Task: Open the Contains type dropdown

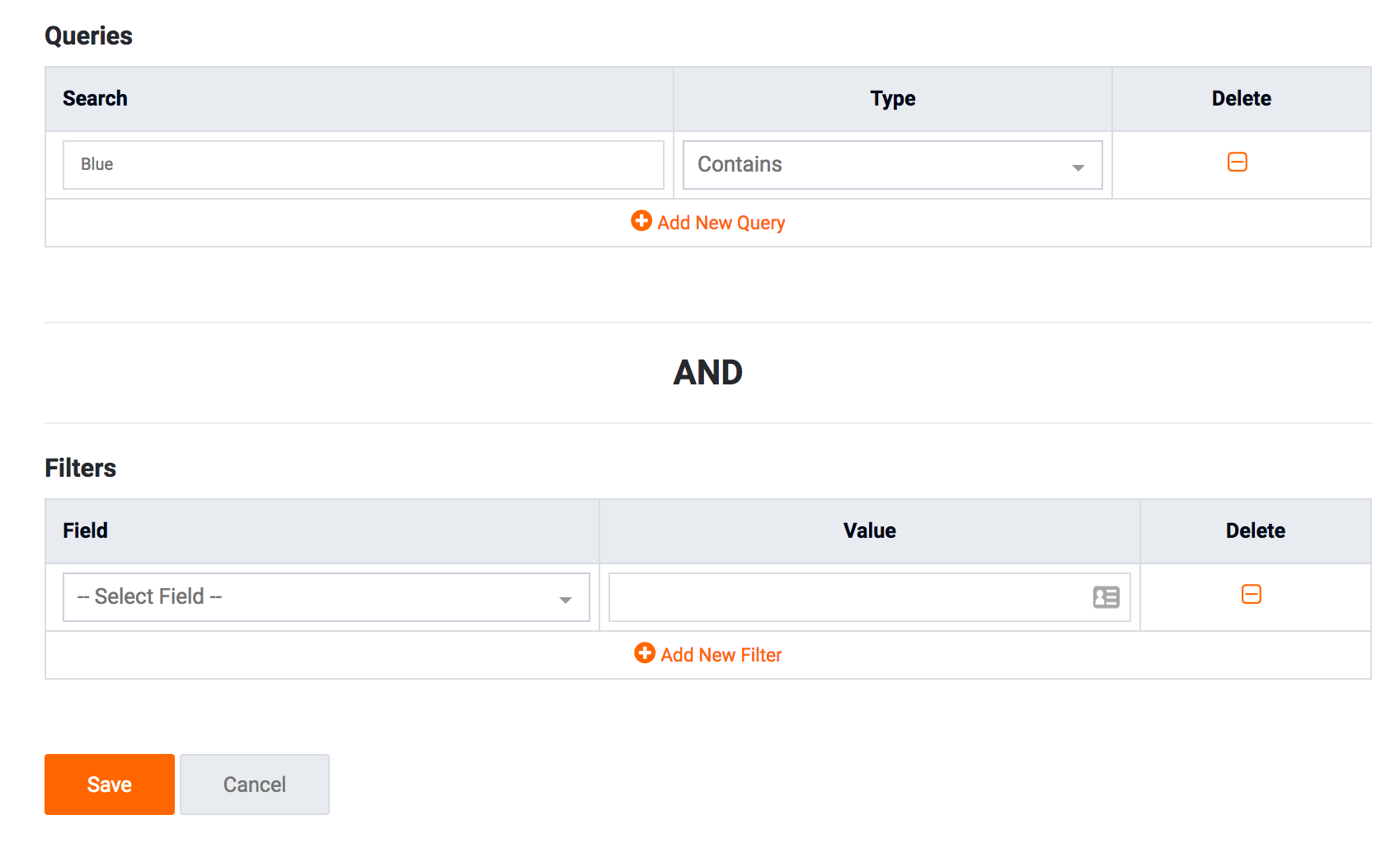Action: [x=892, y=165]
